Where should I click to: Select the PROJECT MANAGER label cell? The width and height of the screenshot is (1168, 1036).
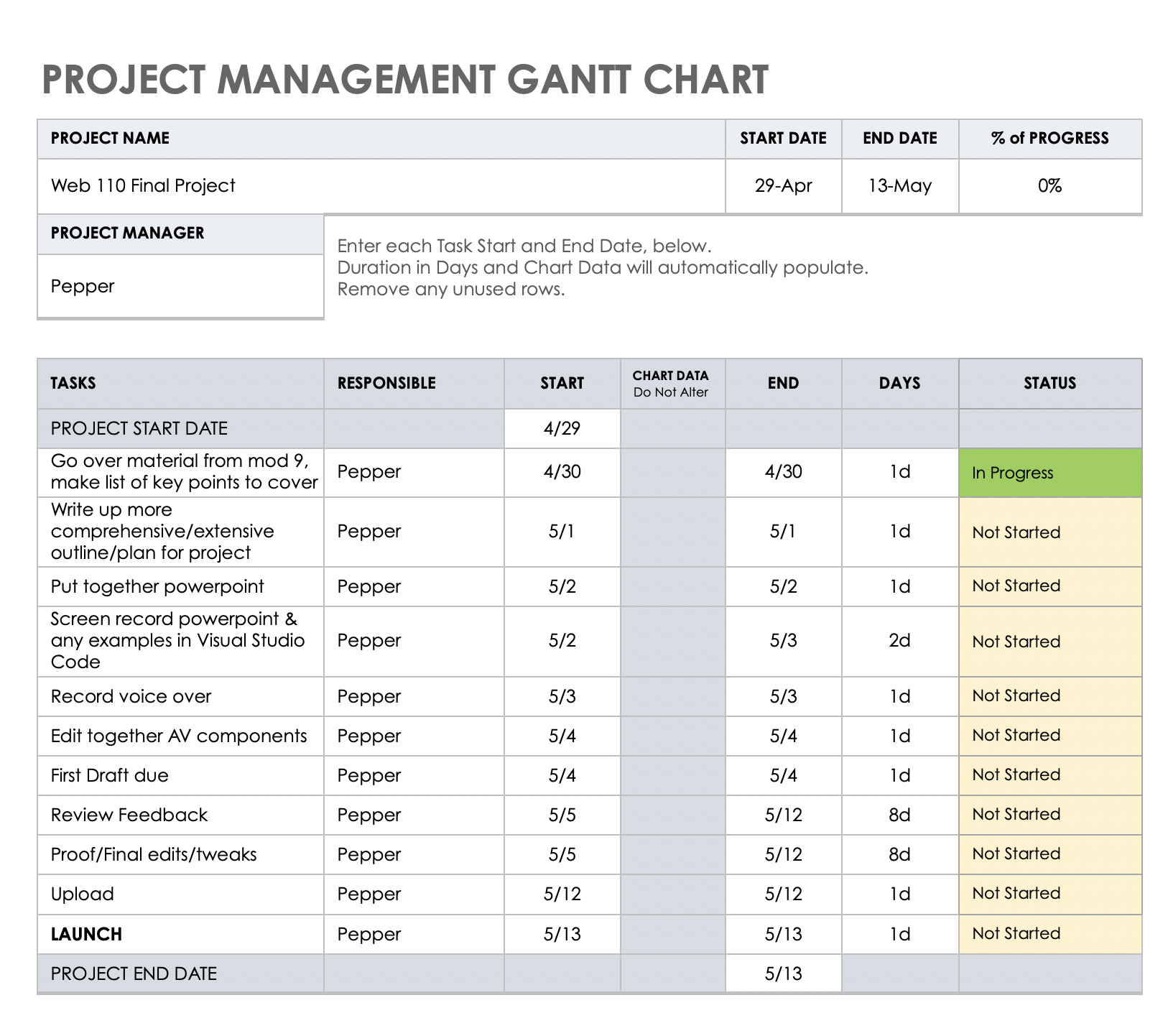click(180, 233)
